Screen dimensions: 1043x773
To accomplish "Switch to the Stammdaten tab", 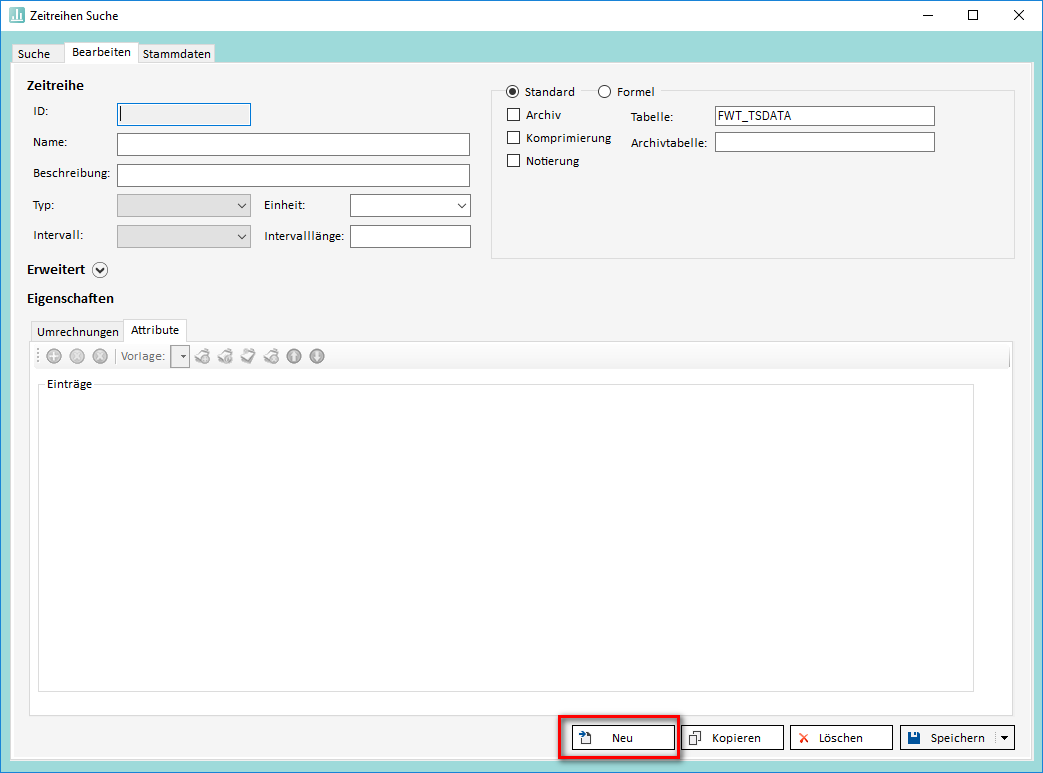I will pyautogui.click(x=177, y=54).
